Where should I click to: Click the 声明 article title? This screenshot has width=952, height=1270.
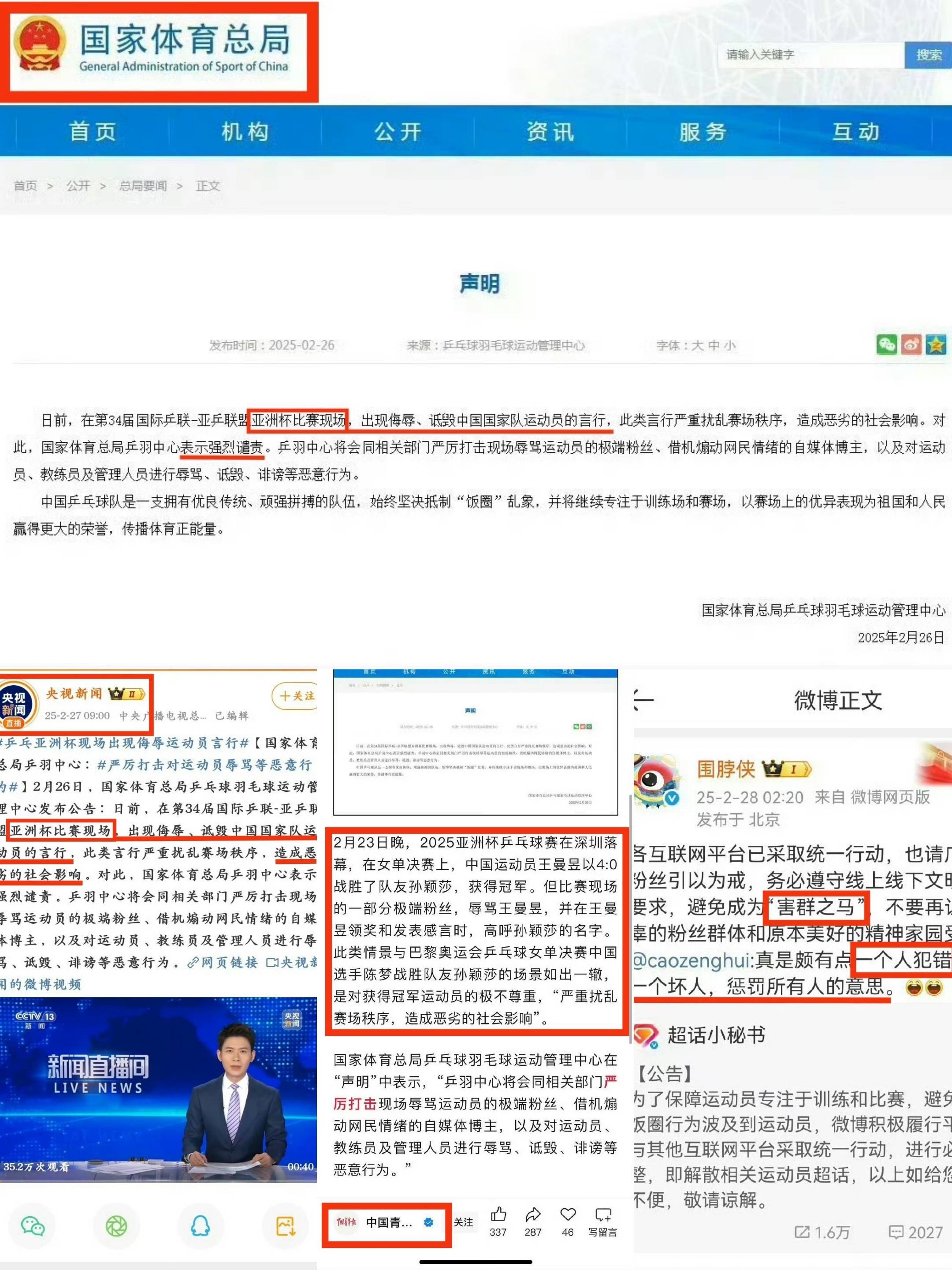coord(480,284)
